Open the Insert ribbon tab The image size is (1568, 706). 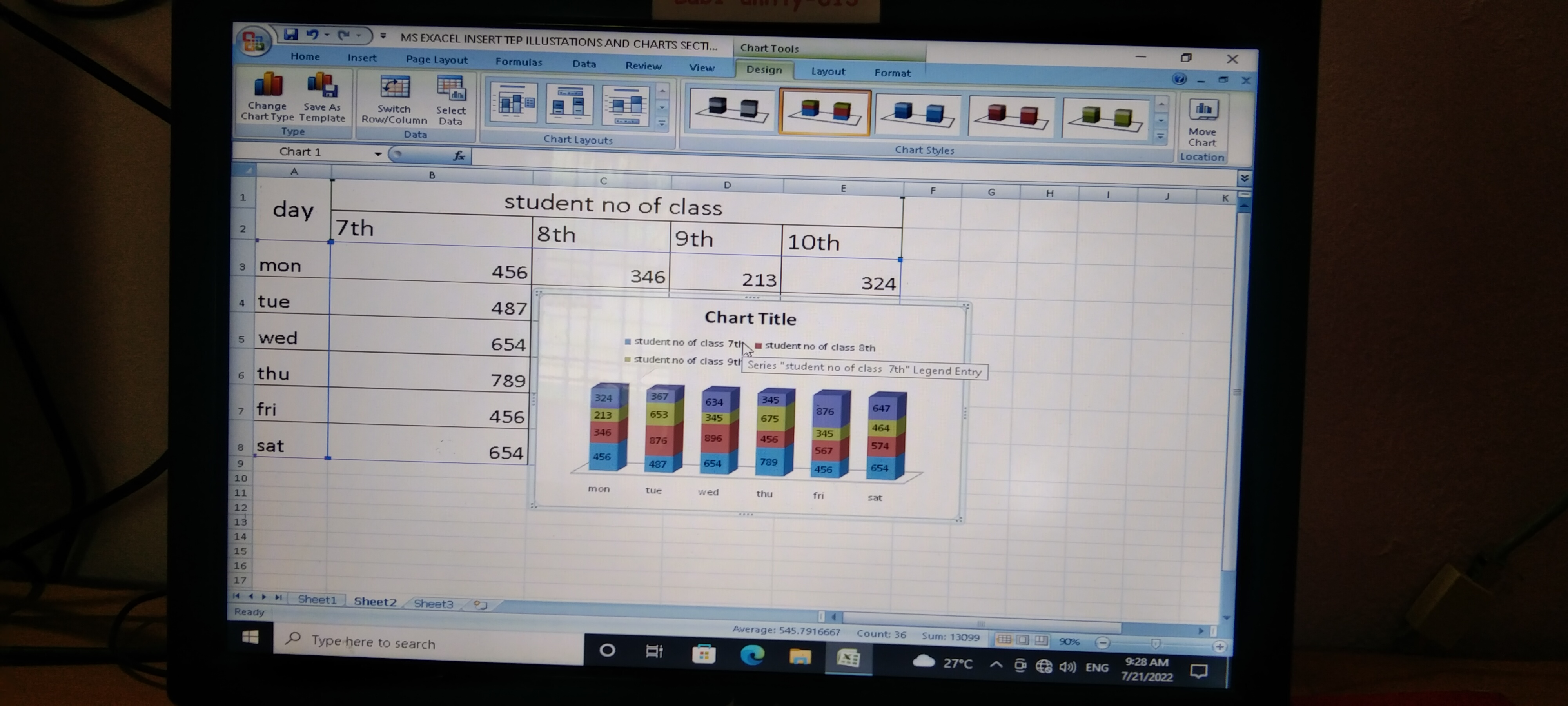pos(361,58)
